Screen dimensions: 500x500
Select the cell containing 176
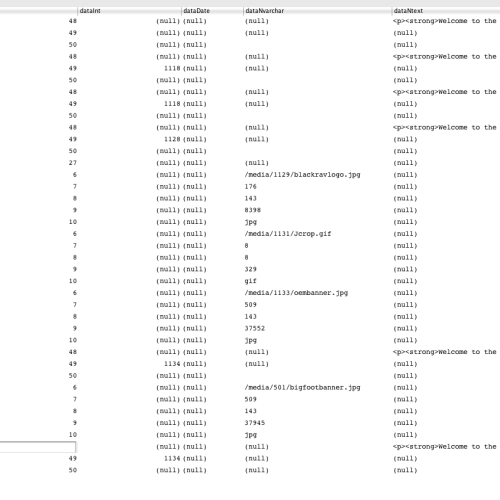tap(250, 186)
